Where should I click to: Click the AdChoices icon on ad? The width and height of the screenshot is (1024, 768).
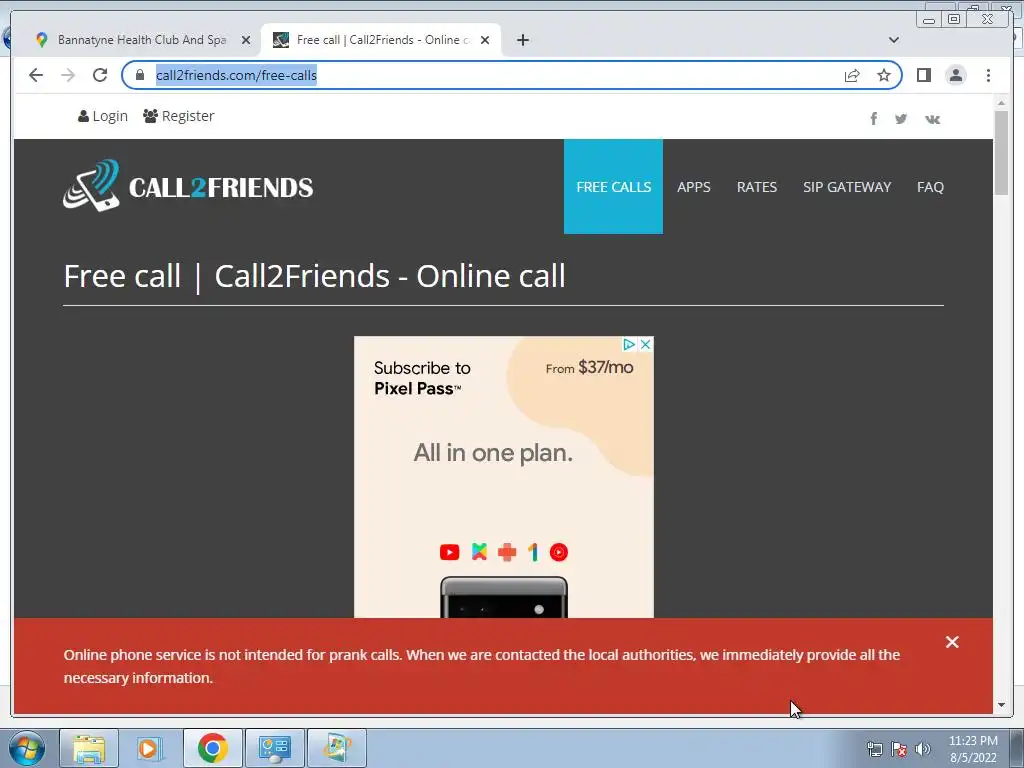tap(629, 344)
